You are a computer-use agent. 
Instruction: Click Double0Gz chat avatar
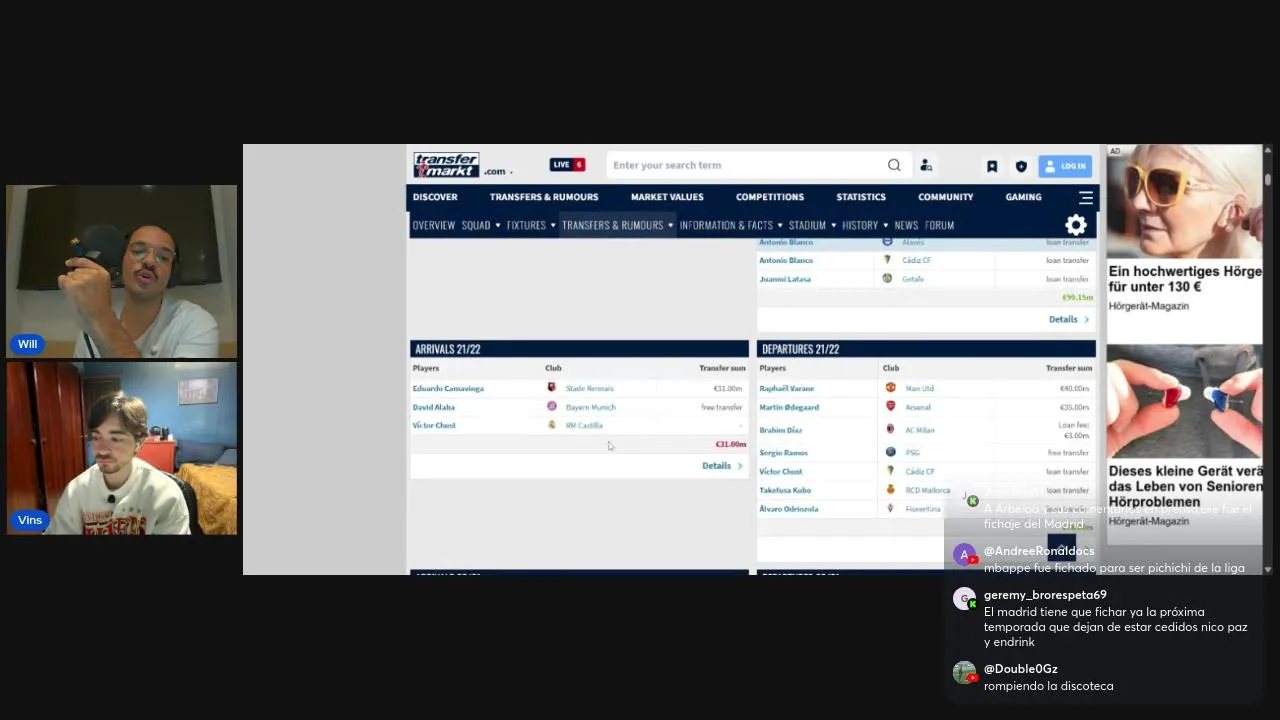coord(964,672)
